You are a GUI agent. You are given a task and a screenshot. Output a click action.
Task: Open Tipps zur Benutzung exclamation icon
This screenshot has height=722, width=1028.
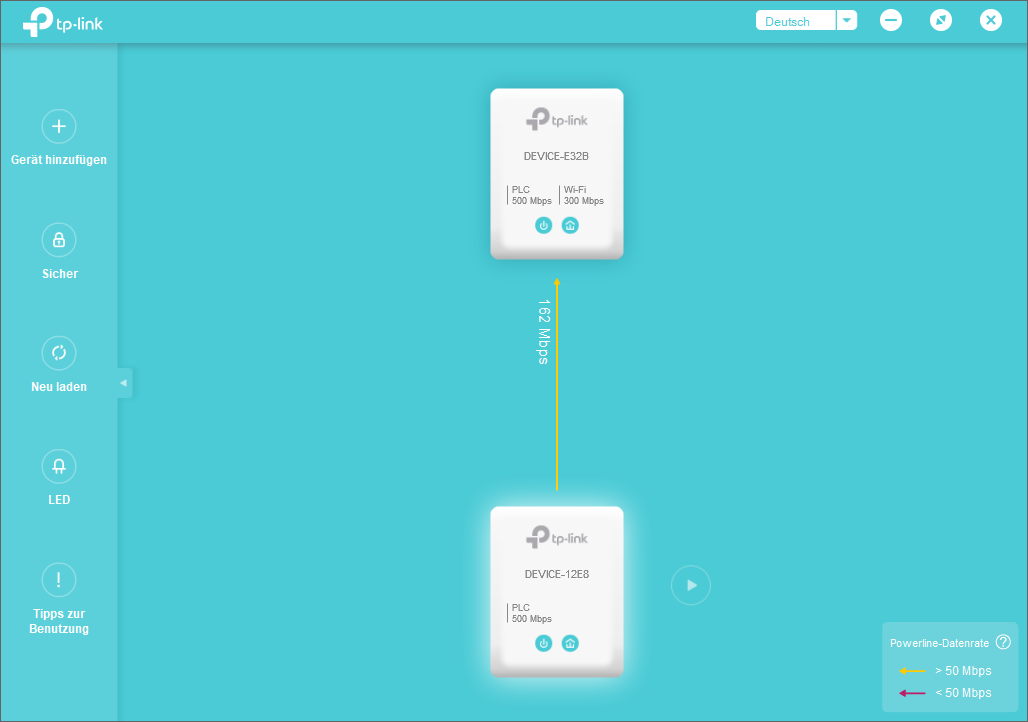tap(59, 580)
